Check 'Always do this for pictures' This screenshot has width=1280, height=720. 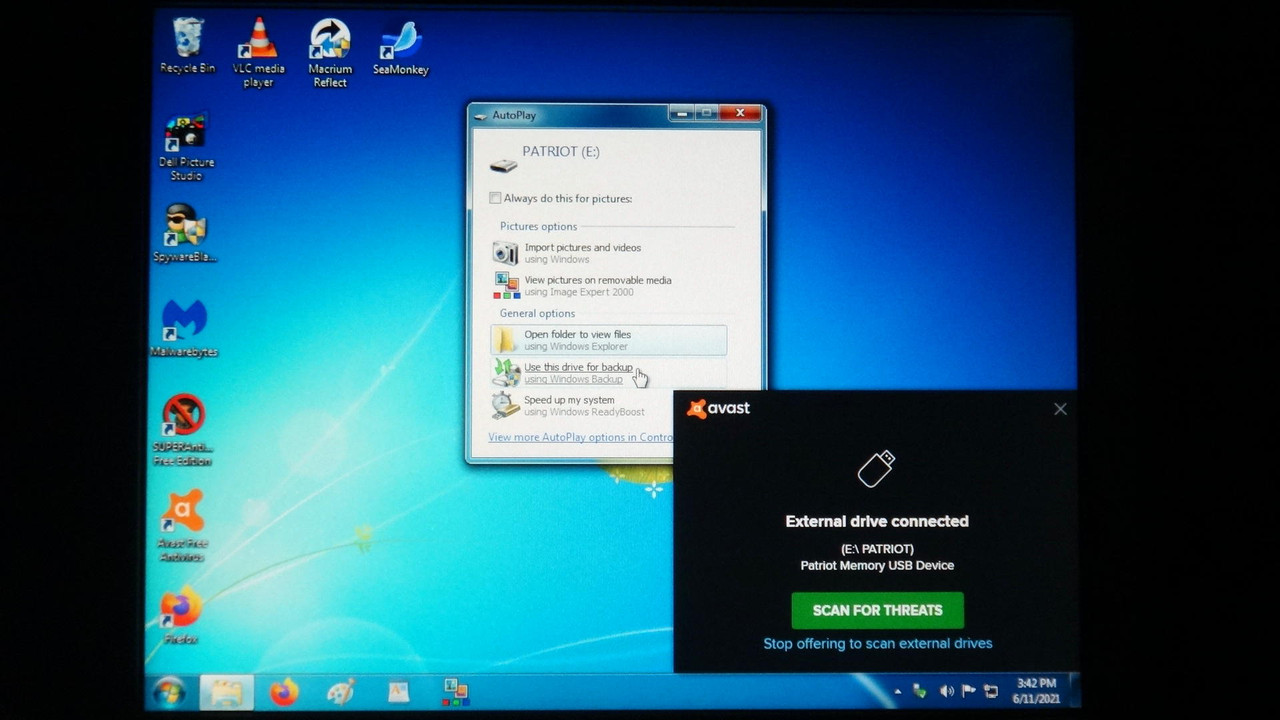(495, 198)
